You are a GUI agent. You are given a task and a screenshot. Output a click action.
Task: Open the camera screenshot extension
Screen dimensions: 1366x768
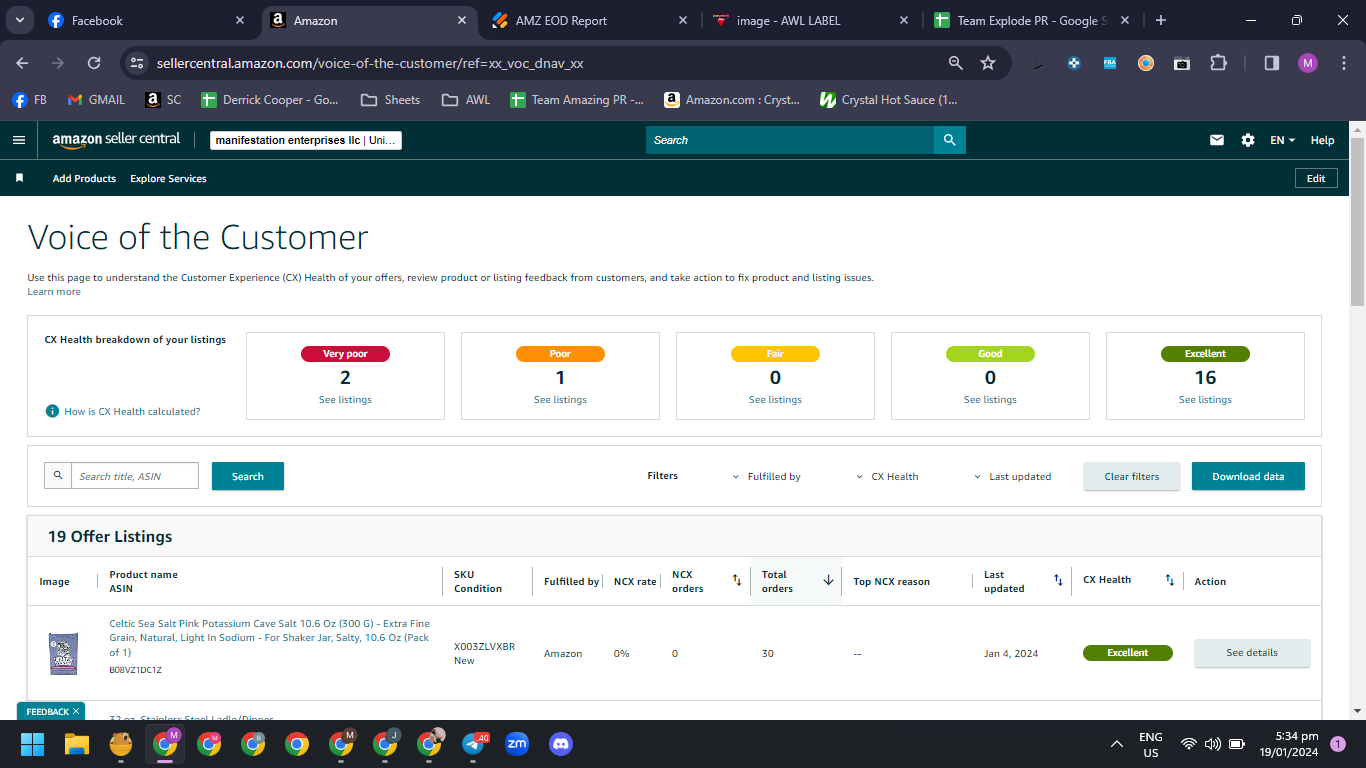coord(1182,63)
